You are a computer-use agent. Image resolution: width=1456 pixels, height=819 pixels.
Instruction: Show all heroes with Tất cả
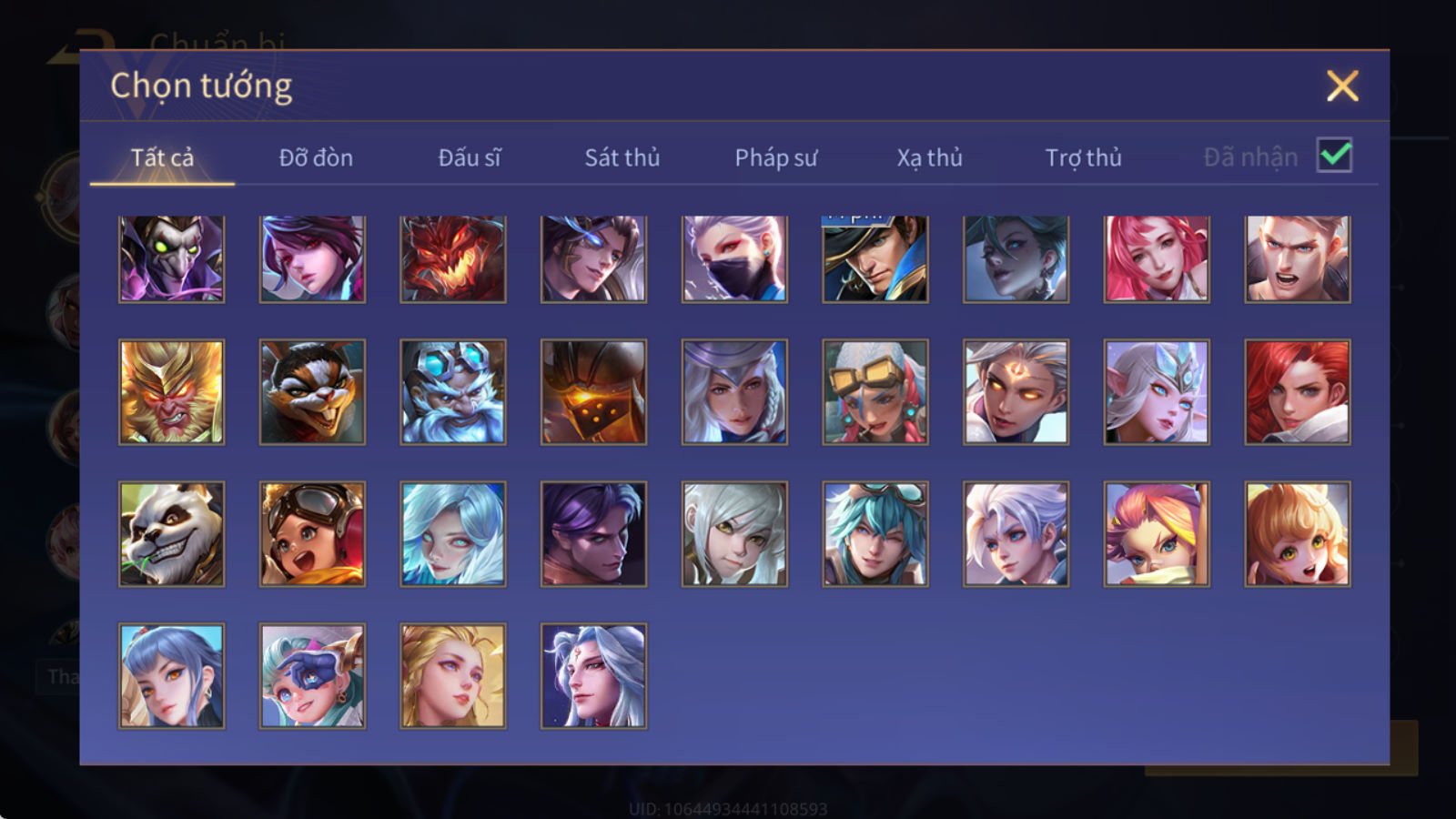(x=162, y=157)
